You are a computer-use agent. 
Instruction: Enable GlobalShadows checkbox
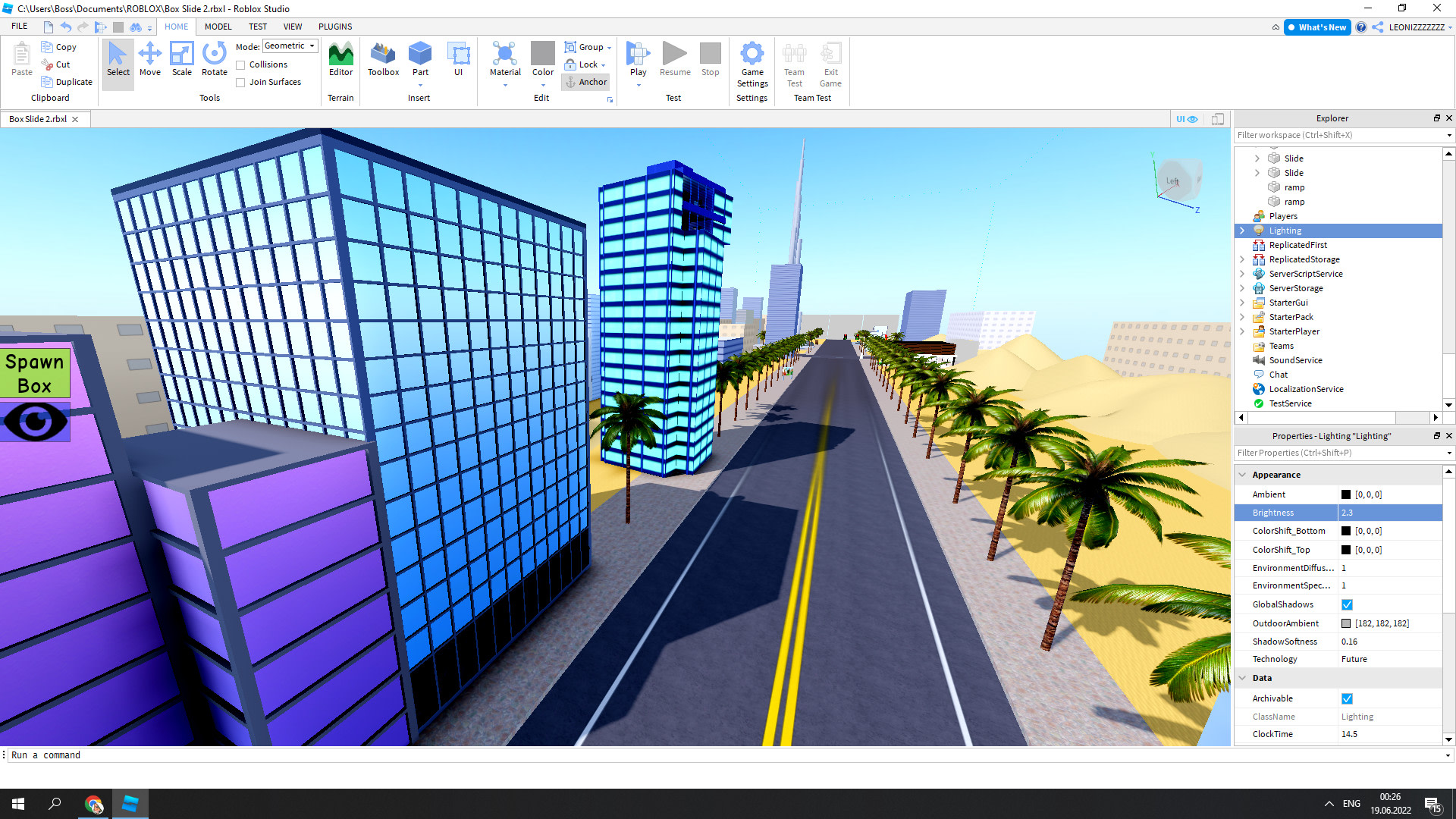click(x=1347, y=604)
